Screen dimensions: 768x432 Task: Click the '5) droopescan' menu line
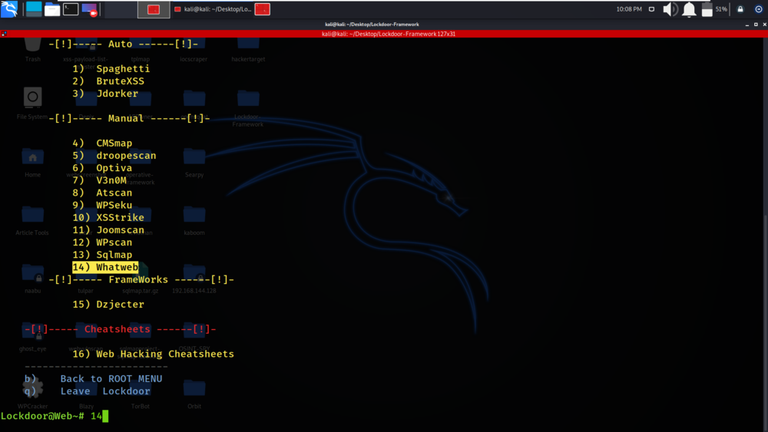click(x=114, y=156)
